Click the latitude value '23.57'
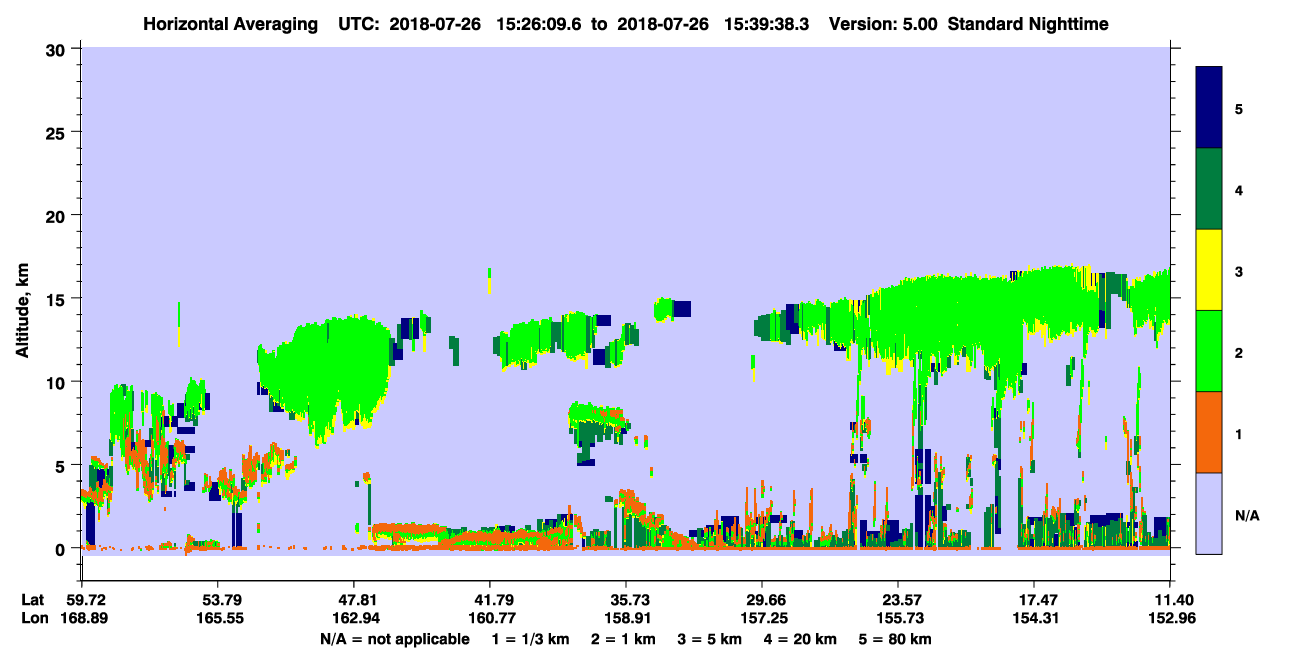This screenshot has width=1300, height=667. click(898, 600)
